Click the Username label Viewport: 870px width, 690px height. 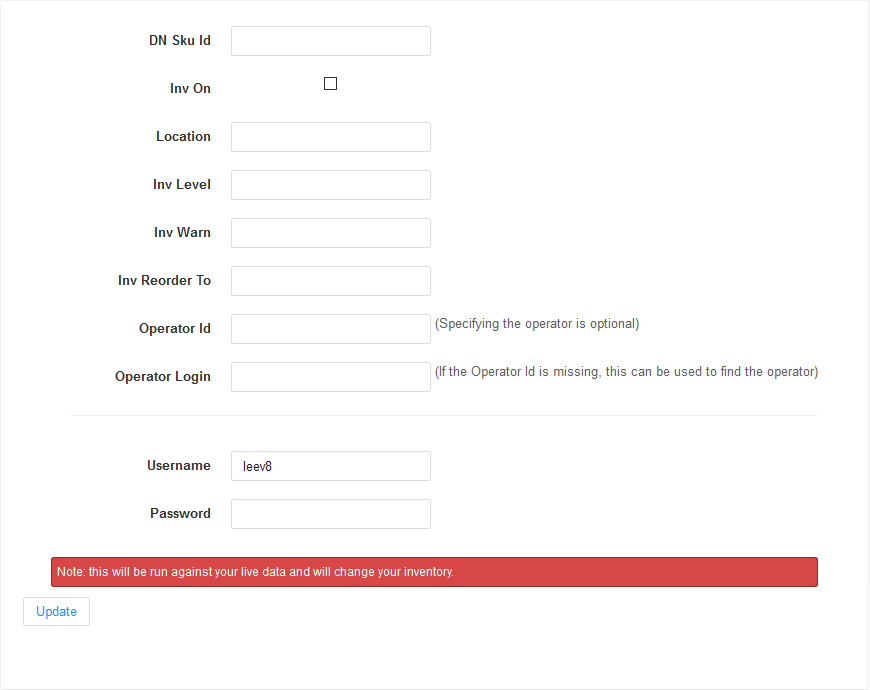coord(179,465)
